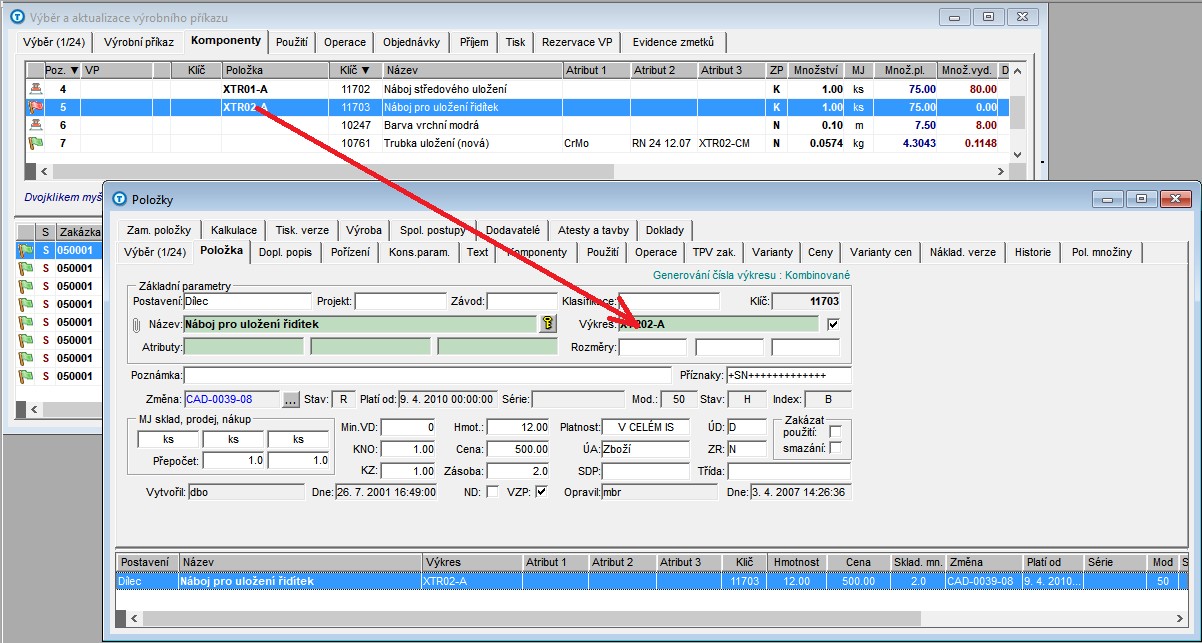
Task: Click the status icon of row 6
Action: 36,125
